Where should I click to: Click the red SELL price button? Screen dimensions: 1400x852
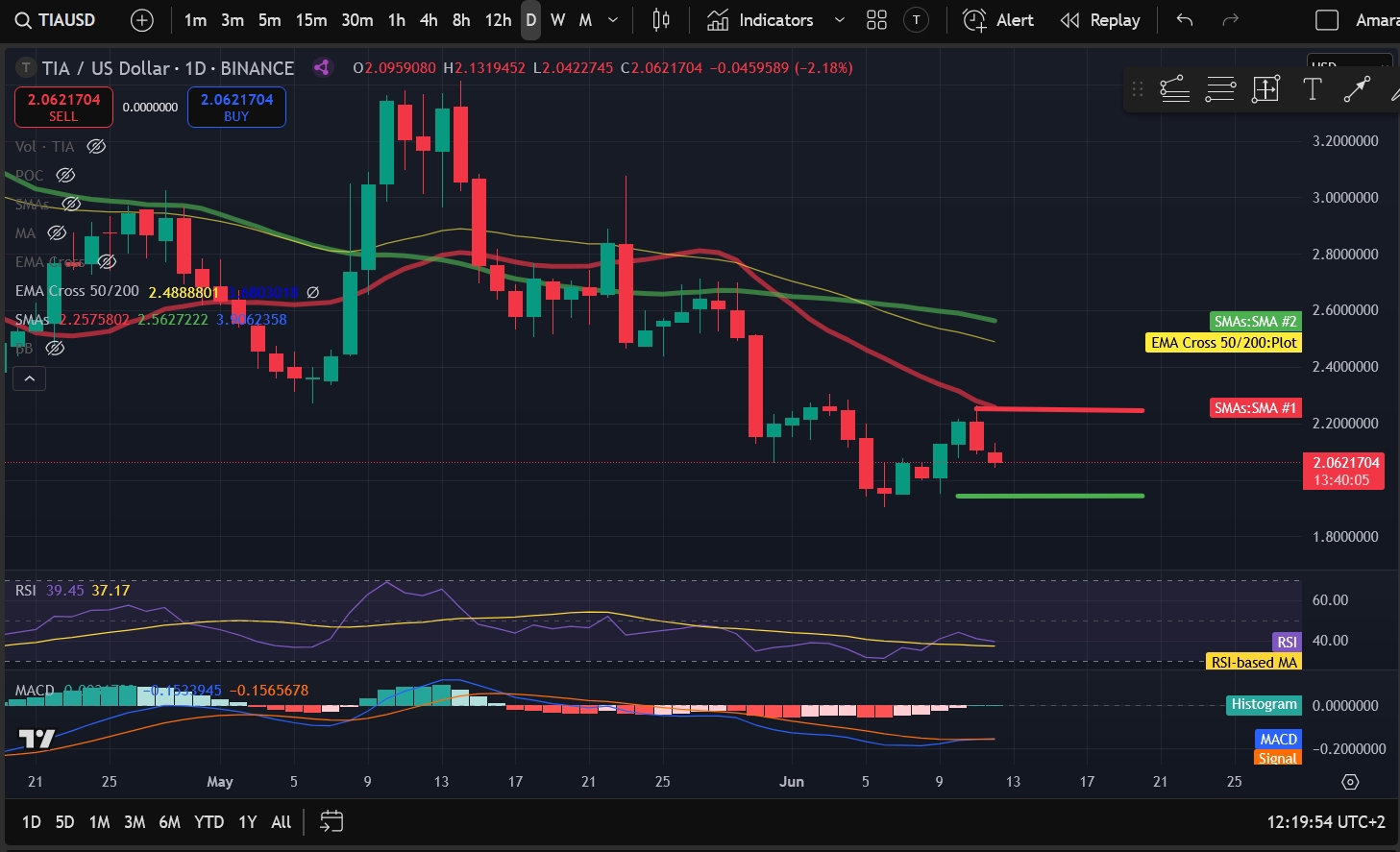[63, 107]
